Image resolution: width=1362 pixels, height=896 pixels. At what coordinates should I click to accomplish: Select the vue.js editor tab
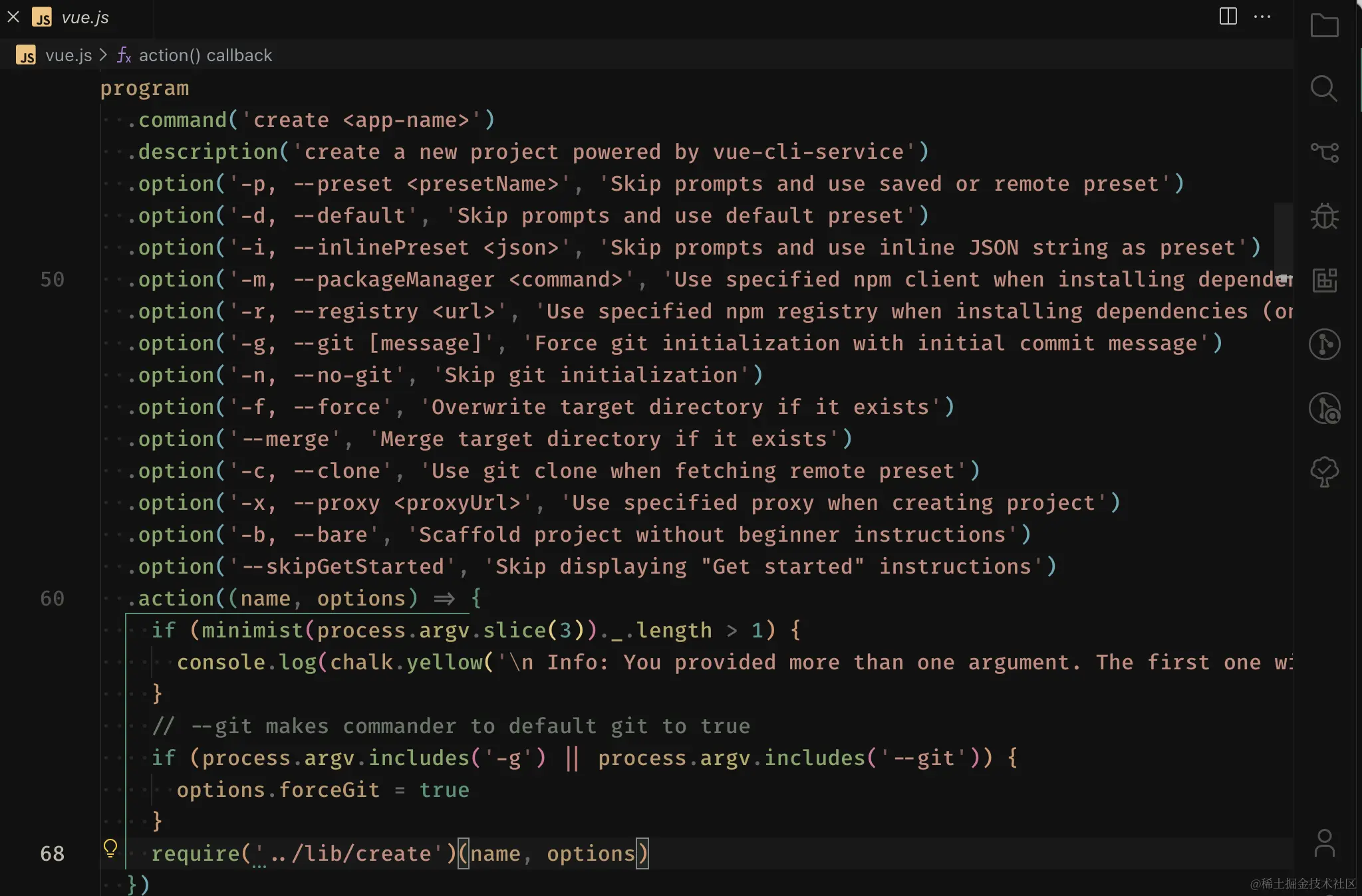click(84, 17)
